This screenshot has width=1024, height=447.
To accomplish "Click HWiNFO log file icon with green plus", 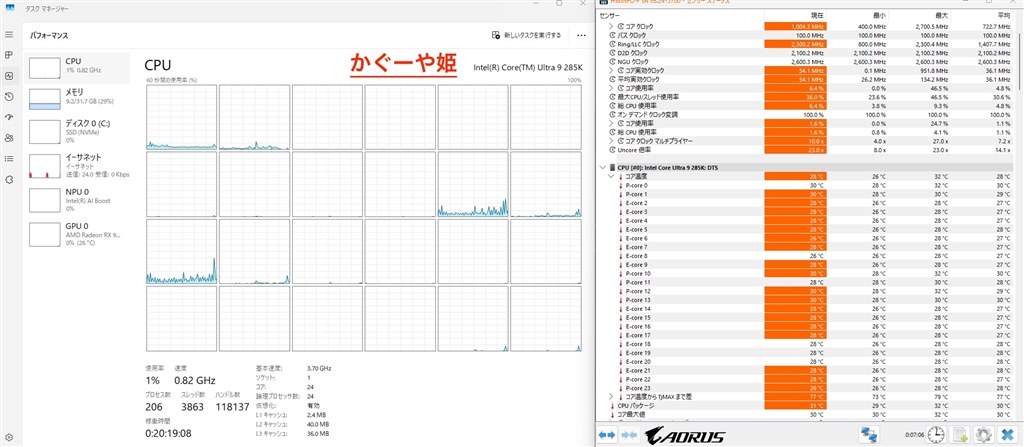I will point(960,435).
